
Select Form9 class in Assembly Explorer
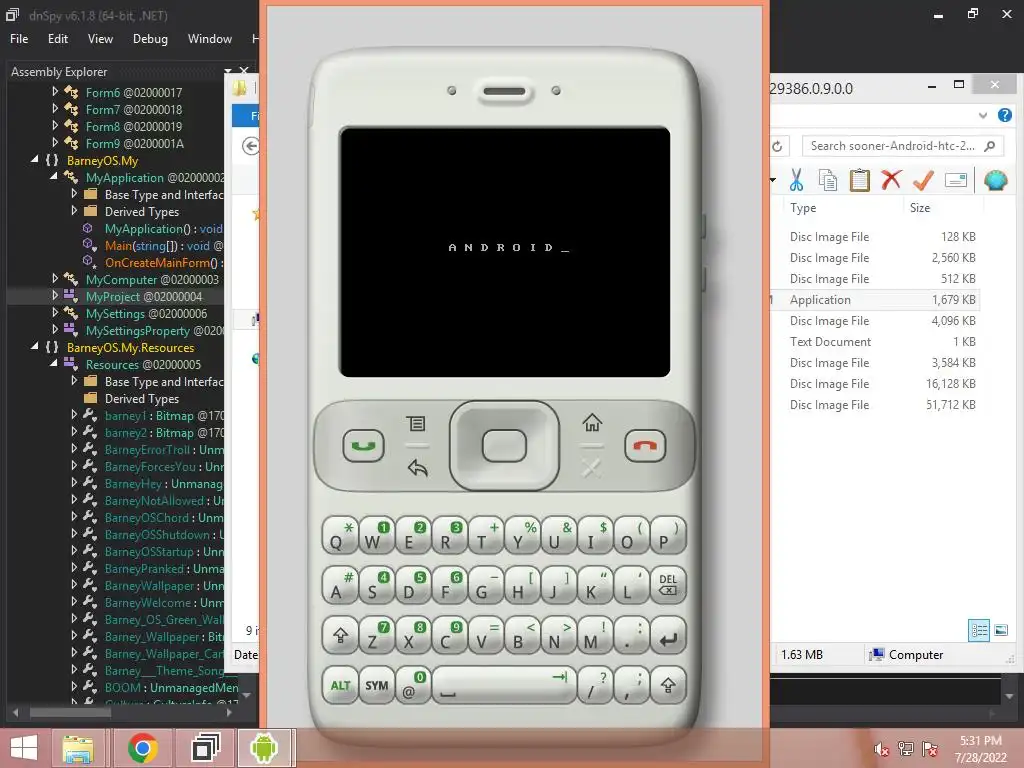pos(135,144)
